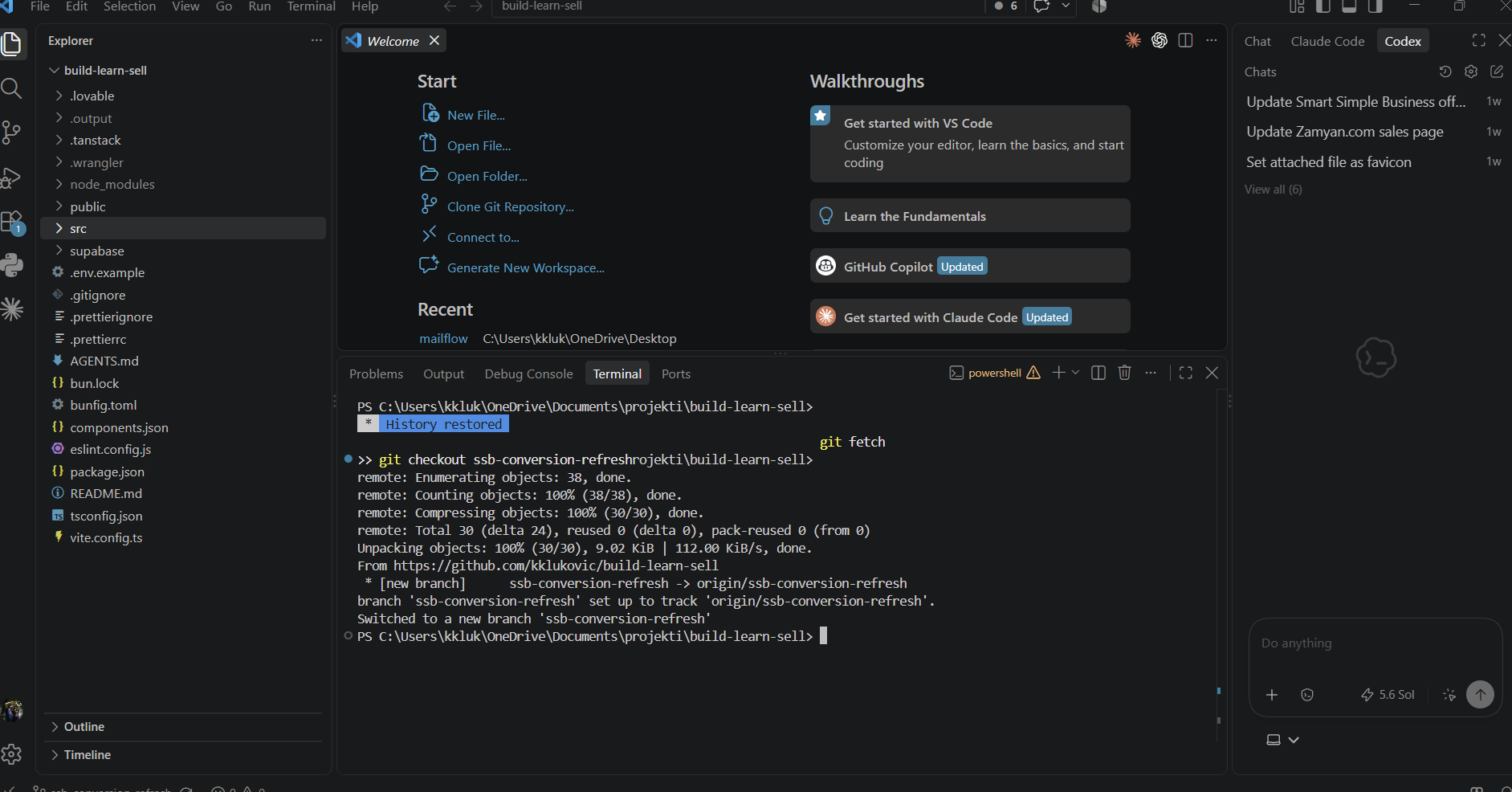This screenshot has height=792, width=1512.
Task: Add attachment with plus in chat input
Action: (1272, 695)
